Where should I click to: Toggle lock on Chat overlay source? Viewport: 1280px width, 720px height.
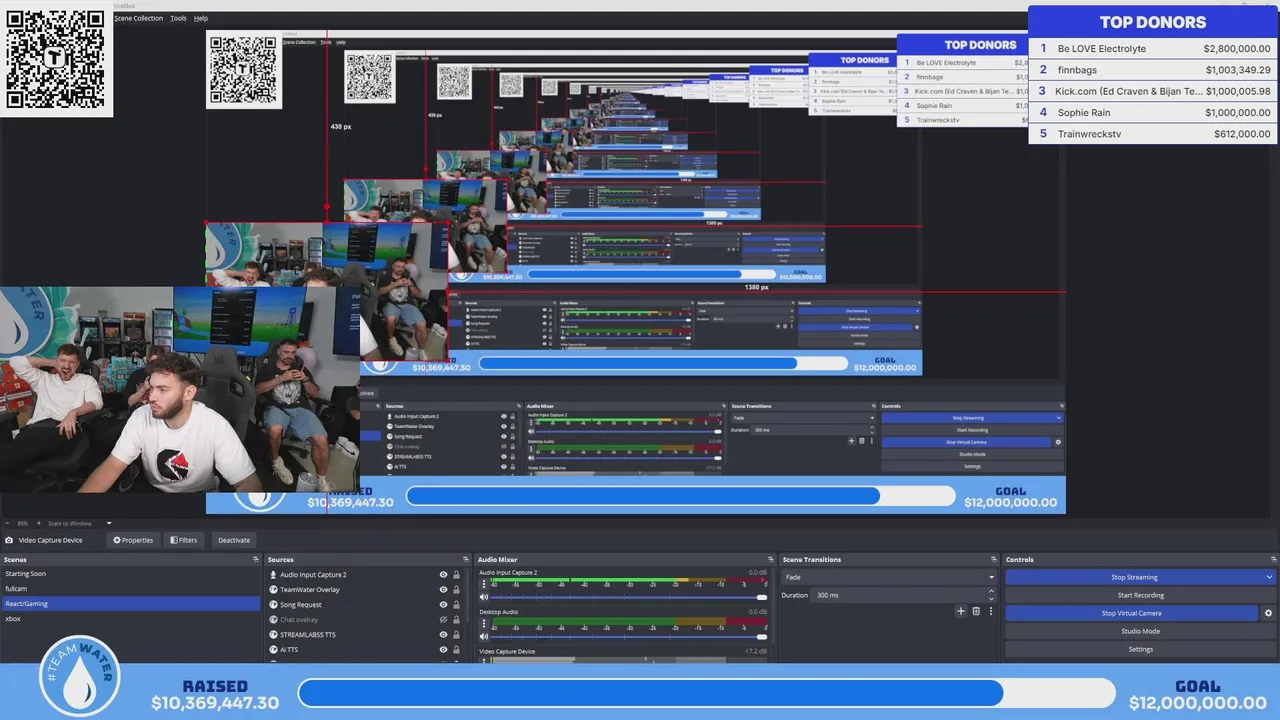click(x=457, y=620)
